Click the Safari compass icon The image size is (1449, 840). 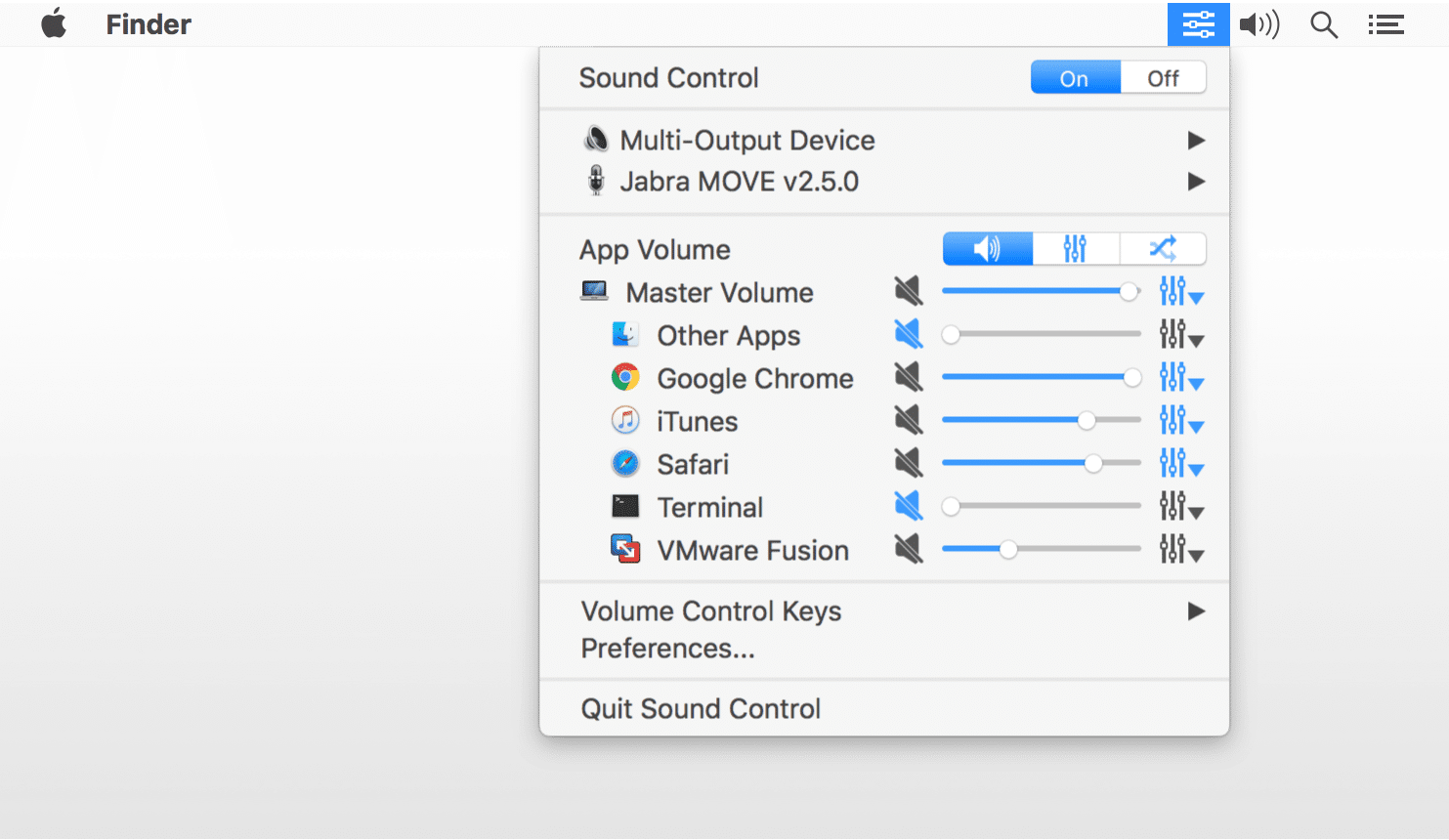[x=625, y=463]
